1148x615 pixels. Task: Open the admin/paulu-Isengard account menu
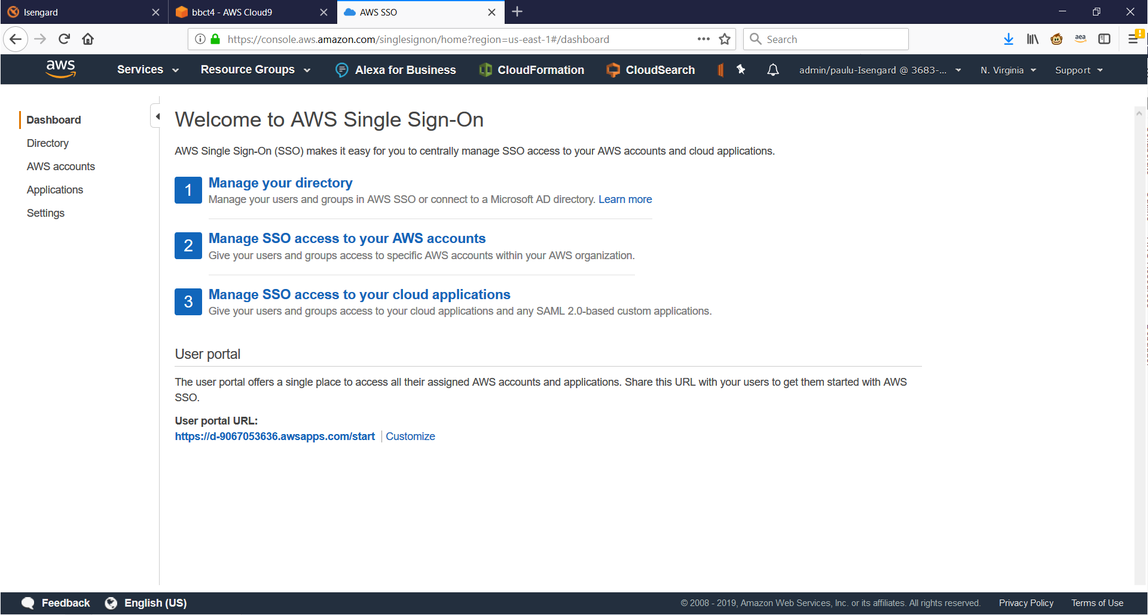[x=880, y=70]
